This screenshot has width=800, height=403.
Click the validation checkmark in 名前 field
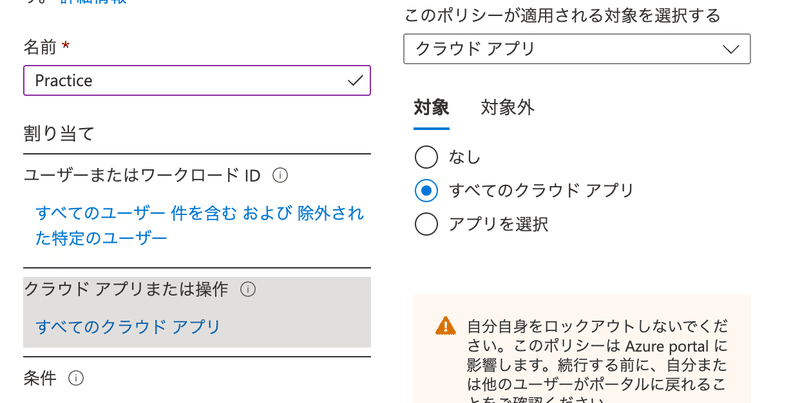[355, 80]
